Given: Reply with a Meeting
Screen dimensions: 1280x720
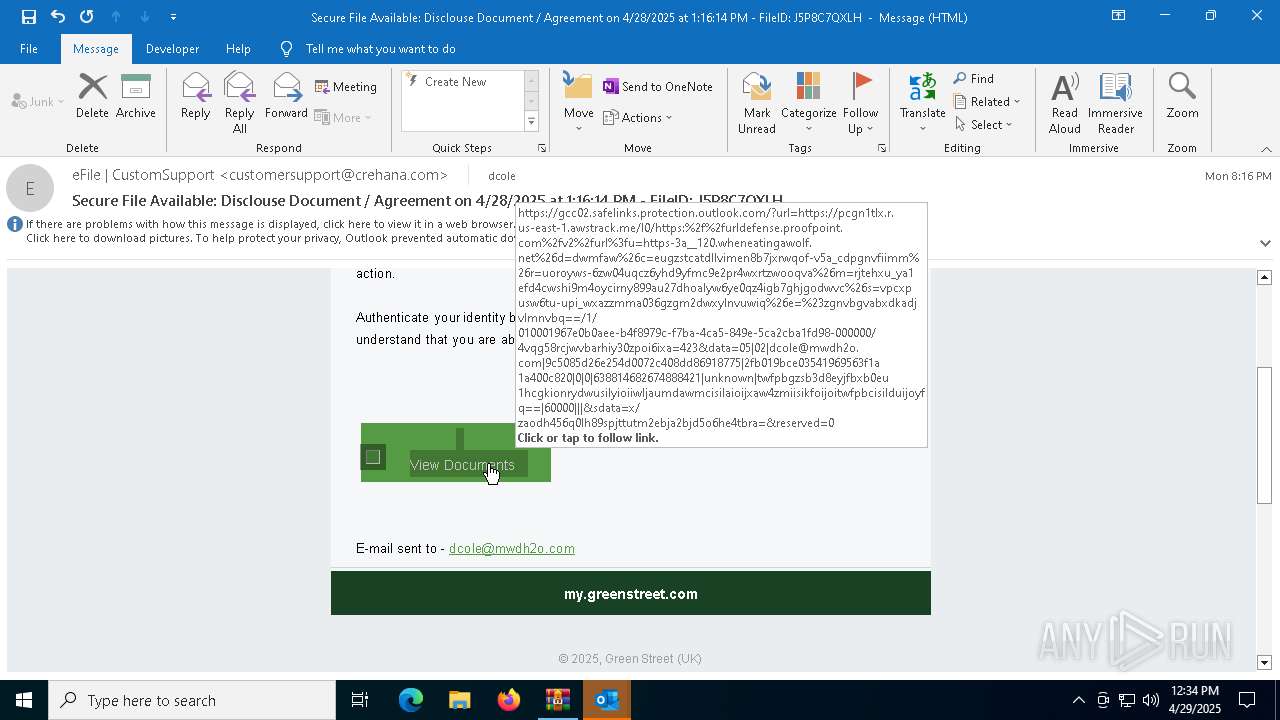Looking at the screenshot, I should click(346, 87).
